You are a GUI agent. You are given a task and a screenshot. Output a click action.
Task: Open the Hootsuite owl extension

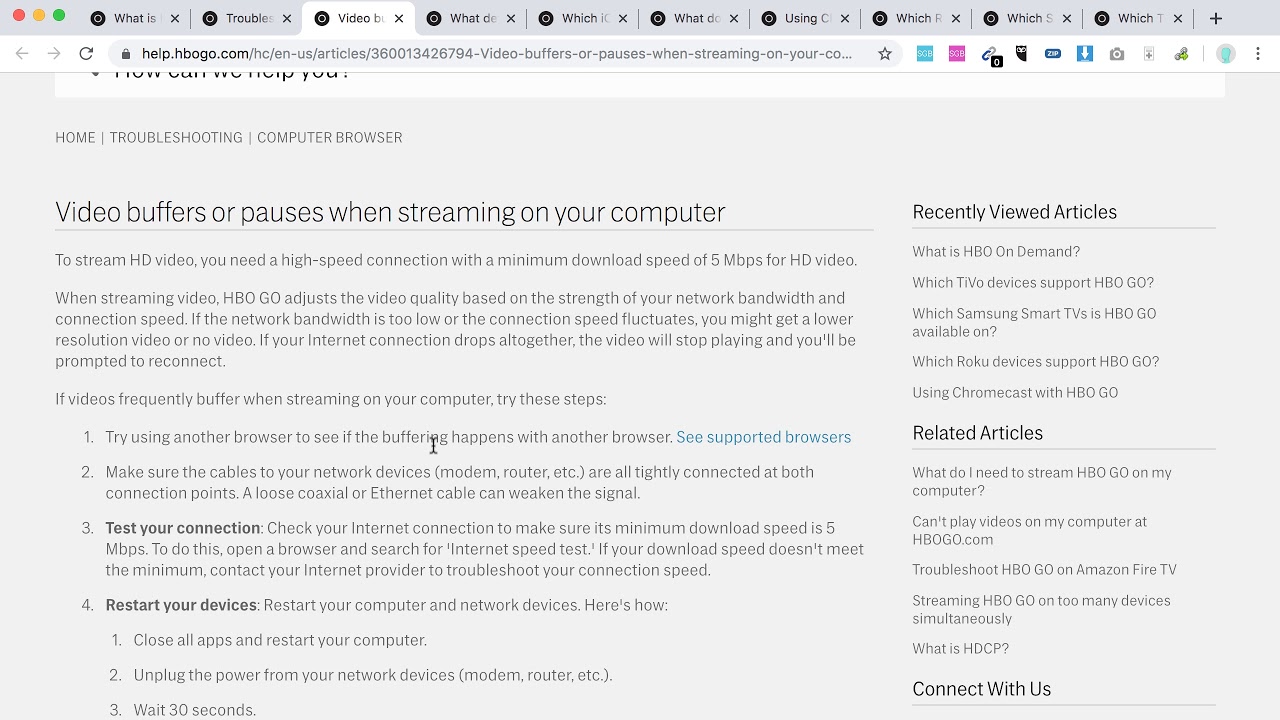coord(1021,54)
